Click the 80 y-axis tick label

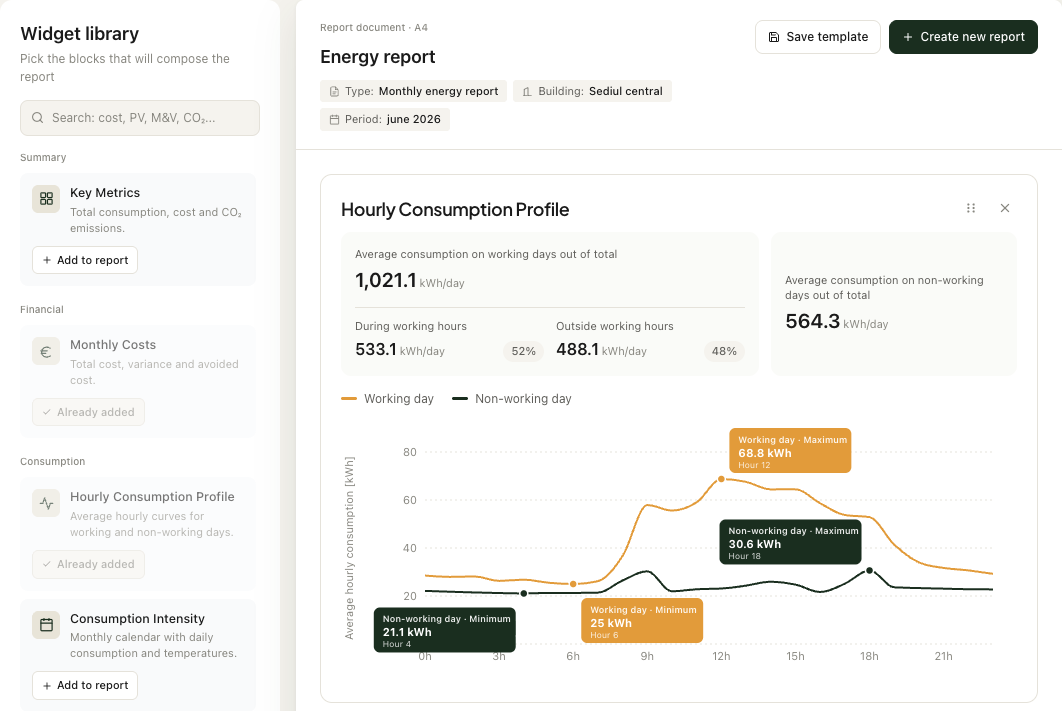[x=410, y=452]
